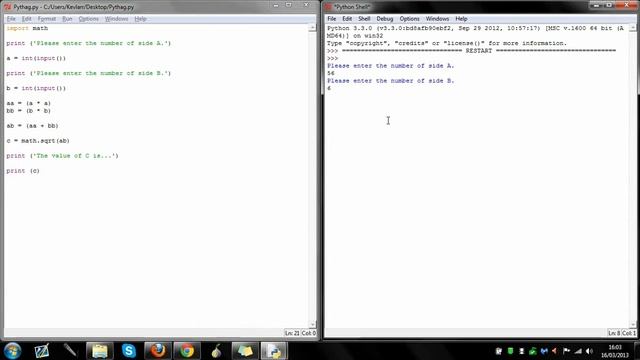Viewport: 640px width, 360px height.
Task: Open Sticky Notes from the taskbar
Action: point(245,351)
